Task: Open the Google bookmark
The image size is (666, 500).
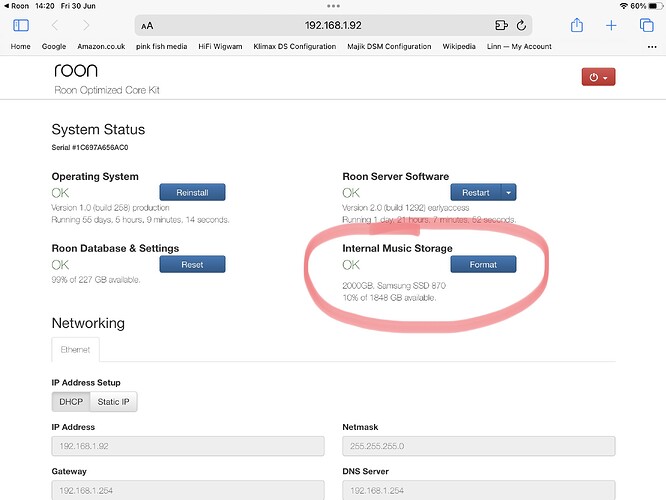Action: coord(54,46)
